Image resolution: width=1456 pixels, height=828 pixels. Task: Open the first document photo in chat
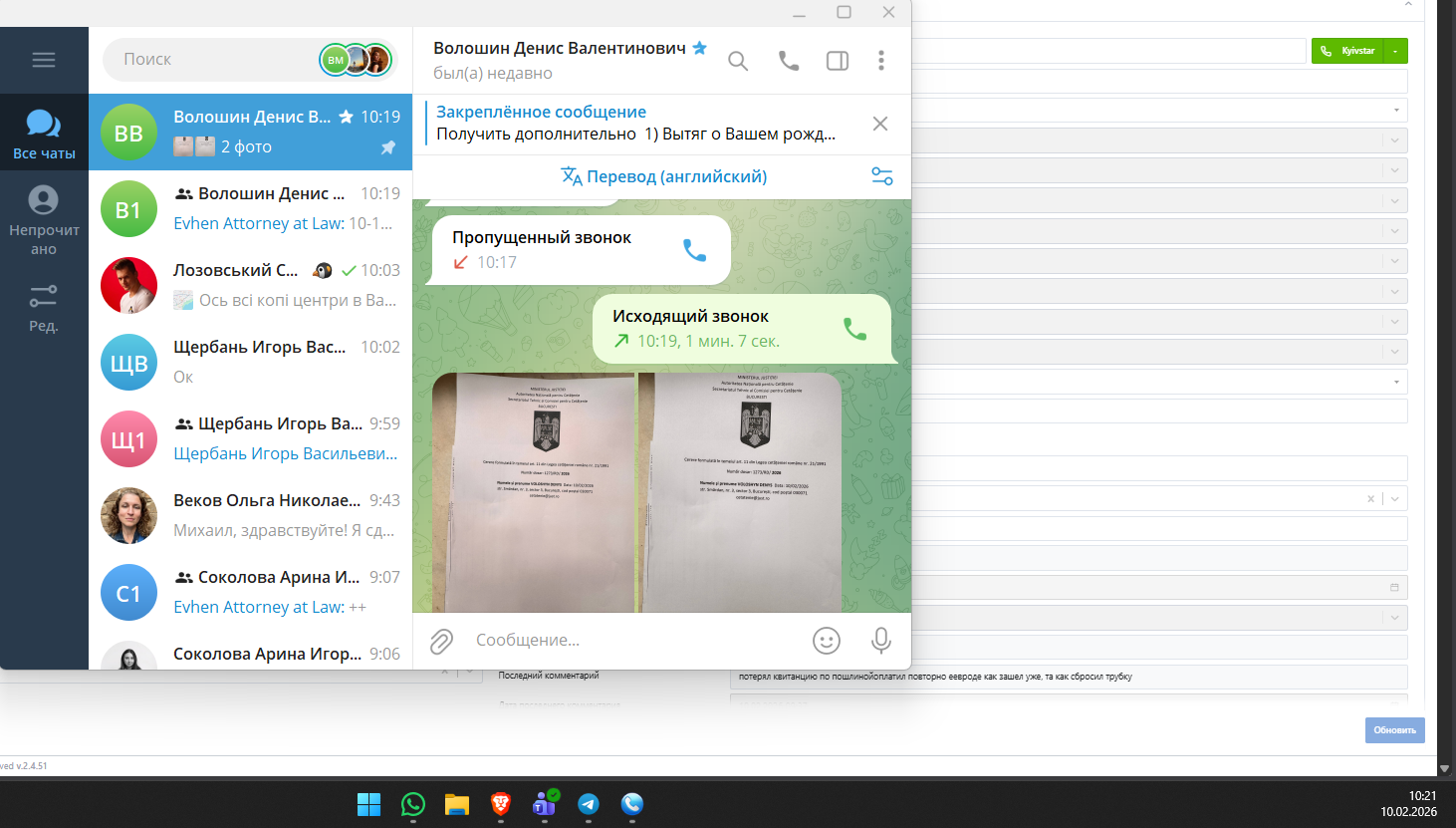[534, 492]
